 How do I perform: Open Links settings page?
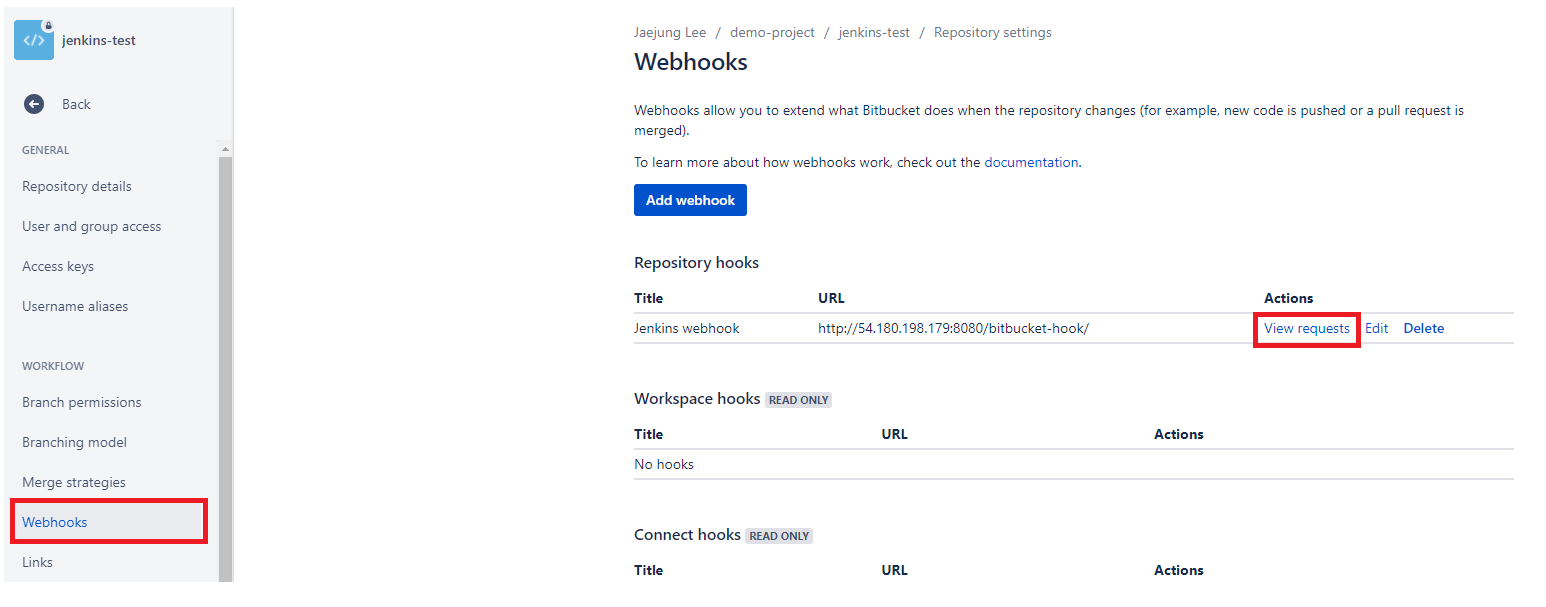(37, 562)
